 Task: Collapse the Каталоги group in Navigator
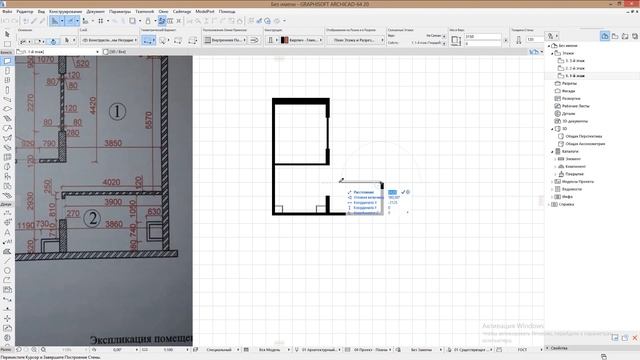click(x=552, y=151)
